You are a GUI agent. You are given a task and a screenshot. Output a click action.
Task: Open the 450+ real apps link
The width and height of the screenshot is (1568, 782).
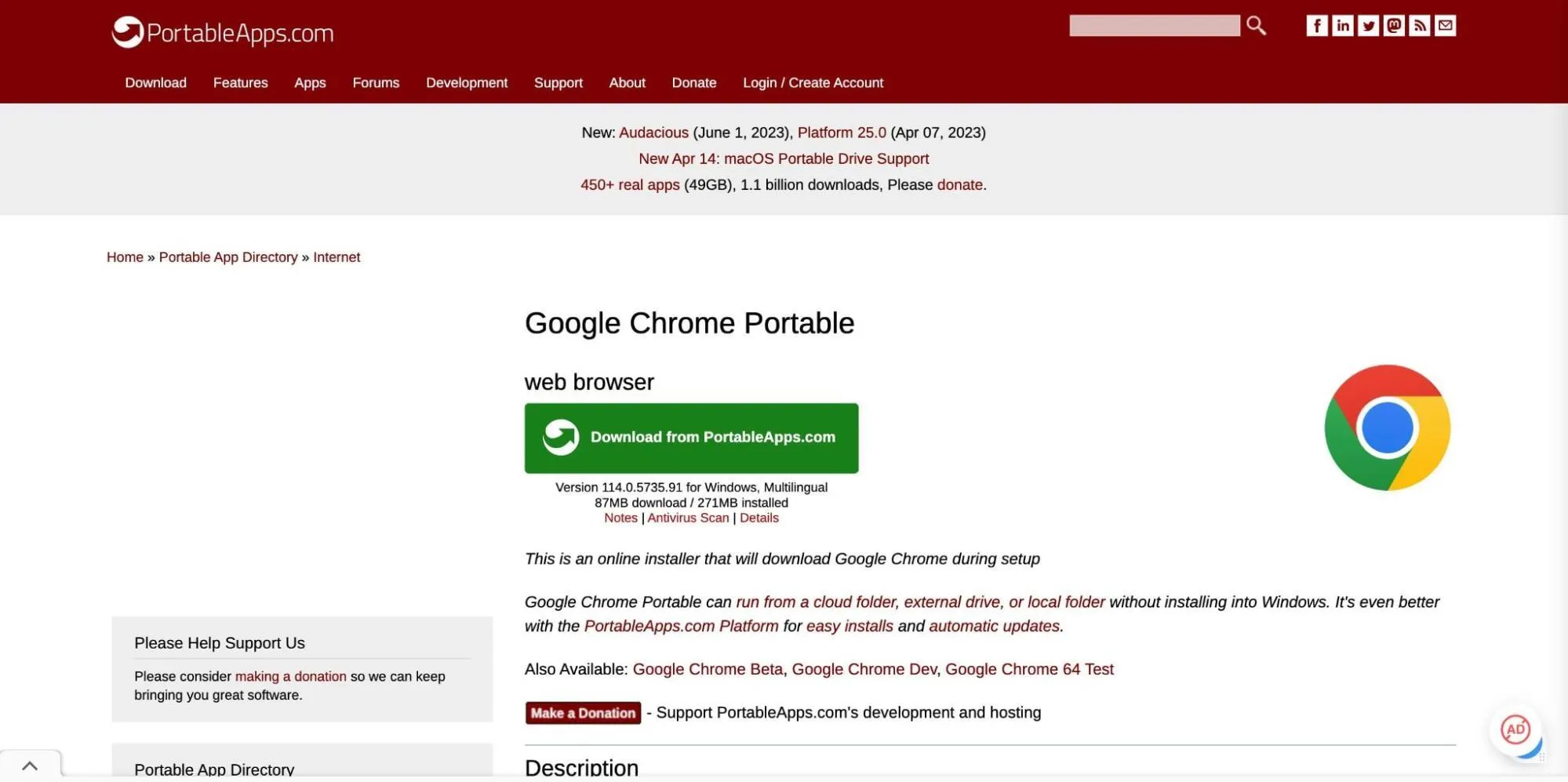click(x=630, y=185)
